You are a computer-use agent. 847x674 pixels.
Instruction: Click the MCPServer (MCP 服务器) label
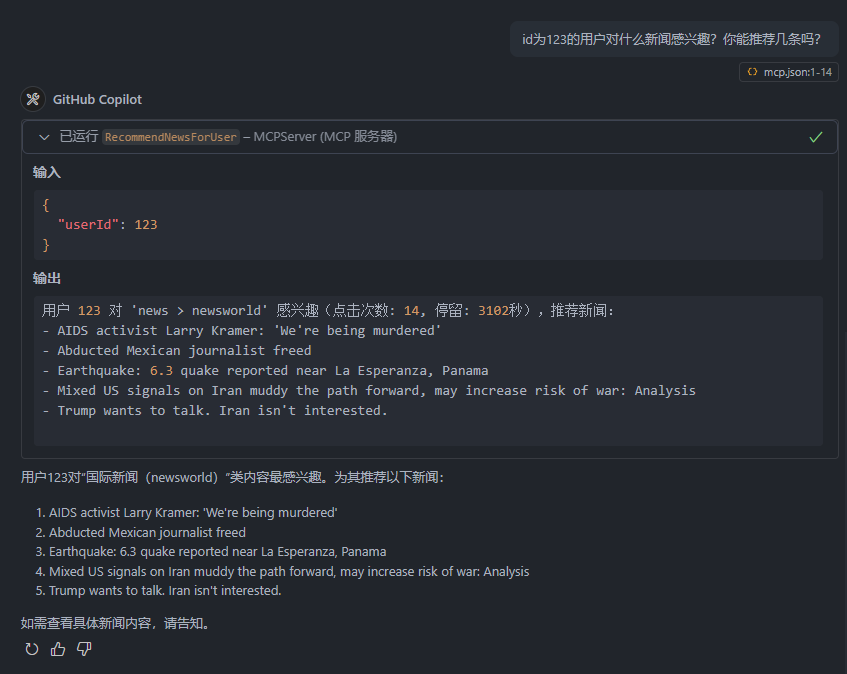tap(325, 137)
